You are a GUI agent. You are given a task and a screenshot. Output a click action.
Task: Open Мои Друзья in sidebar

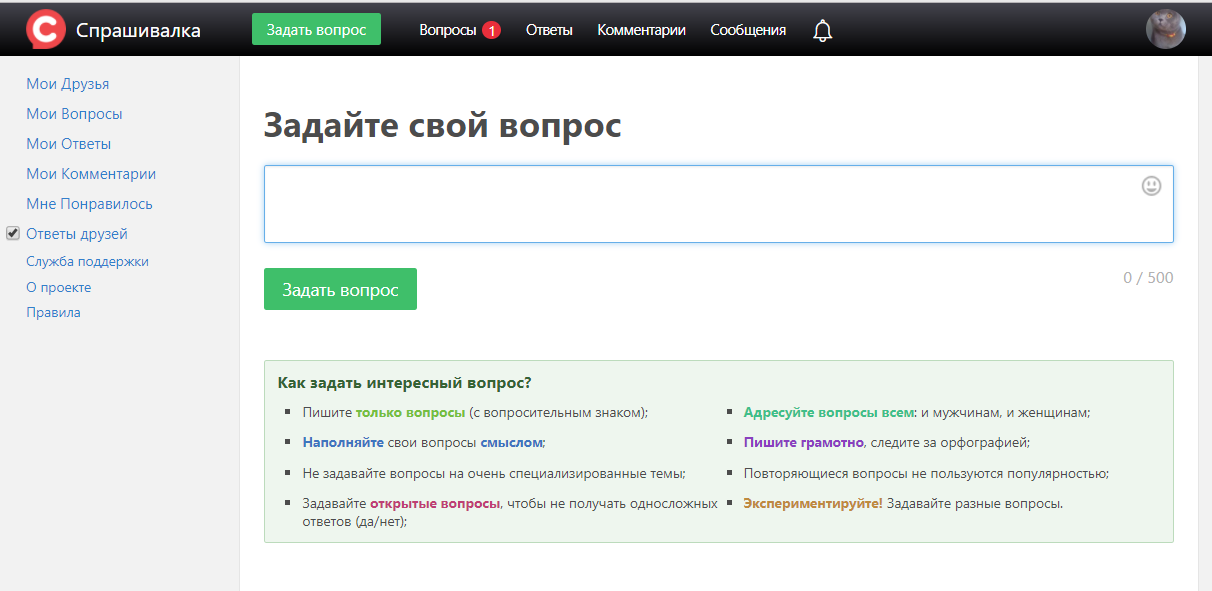[x=67, y=84]
